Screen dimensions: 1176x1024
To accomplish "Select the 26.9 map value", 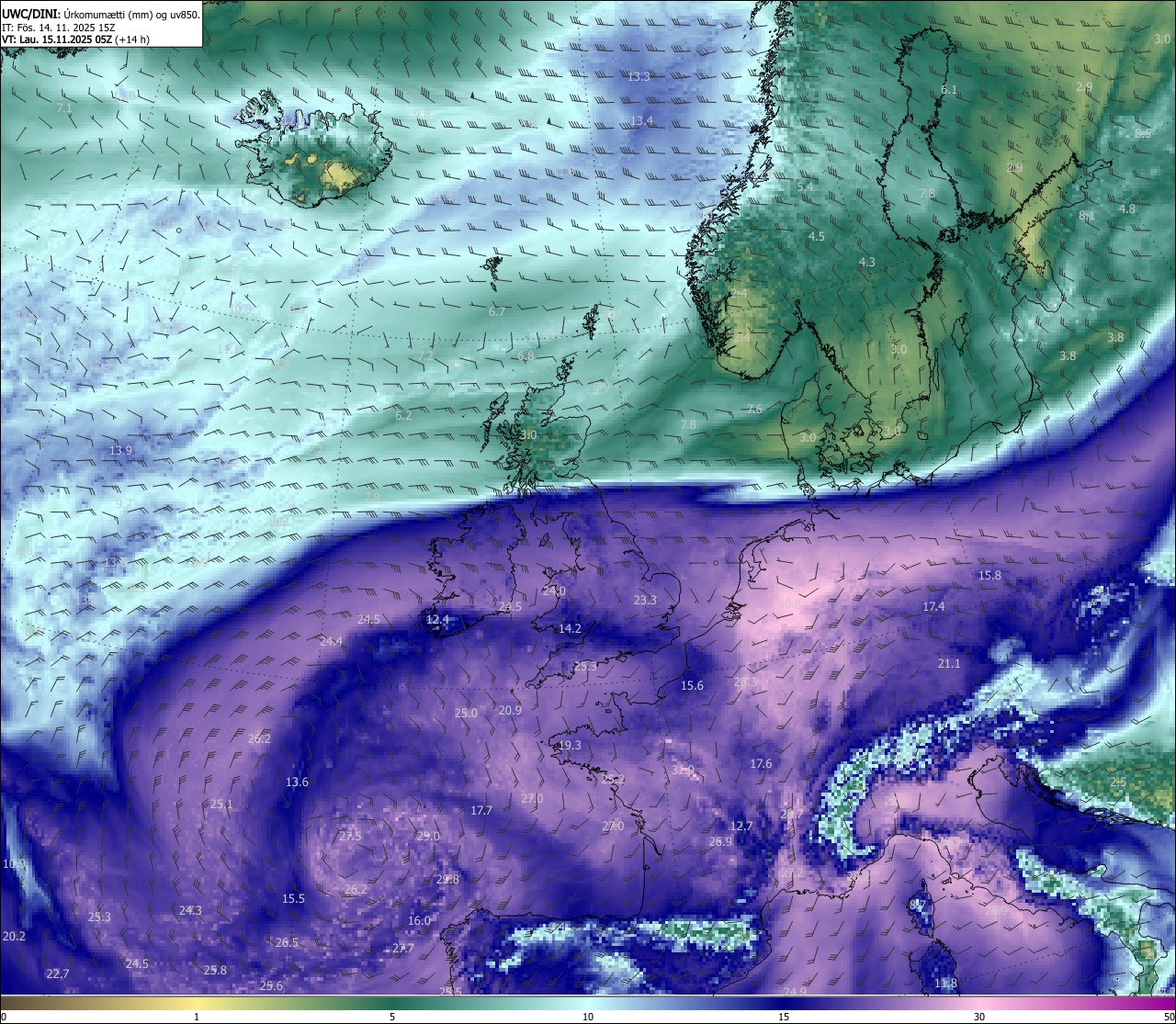I will [x=720, y=842].
